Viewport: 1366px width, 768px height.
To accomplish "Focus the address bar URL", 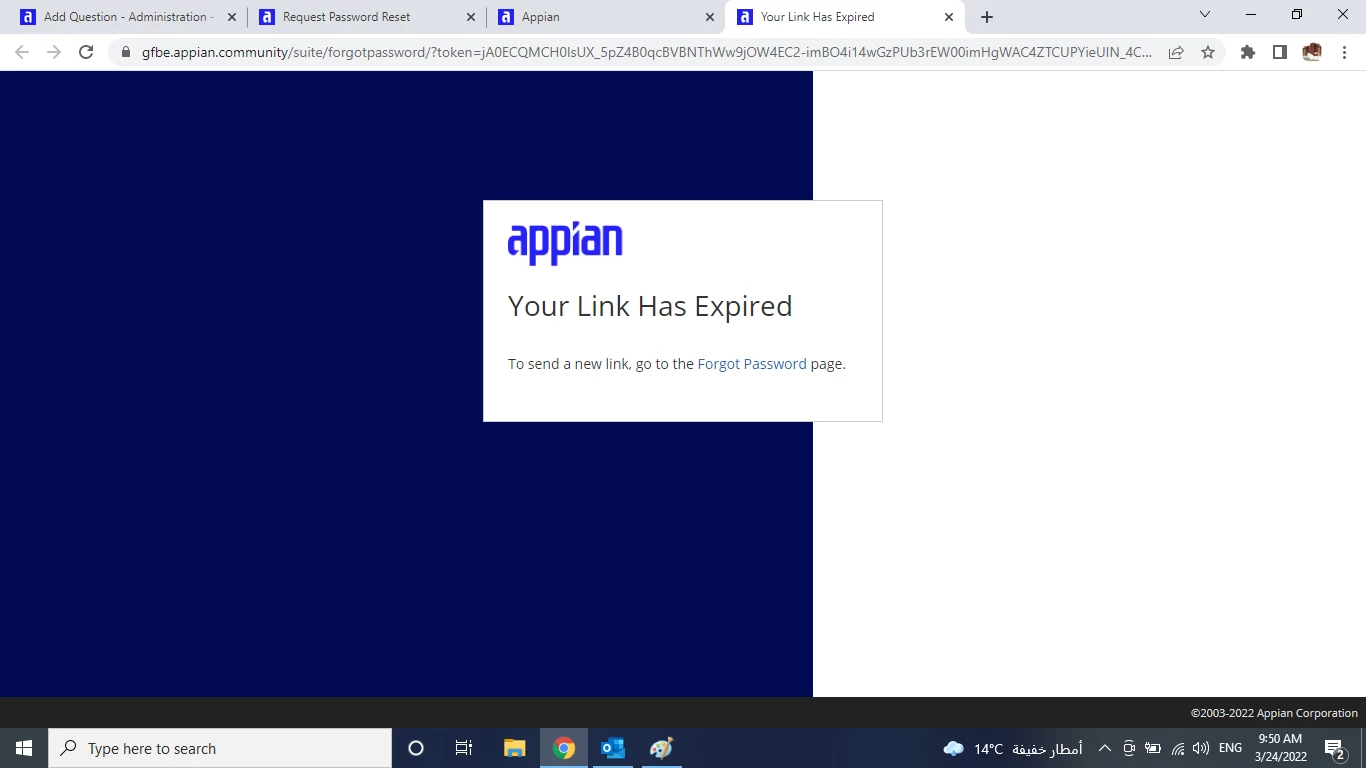I will [x=647, y=52].
